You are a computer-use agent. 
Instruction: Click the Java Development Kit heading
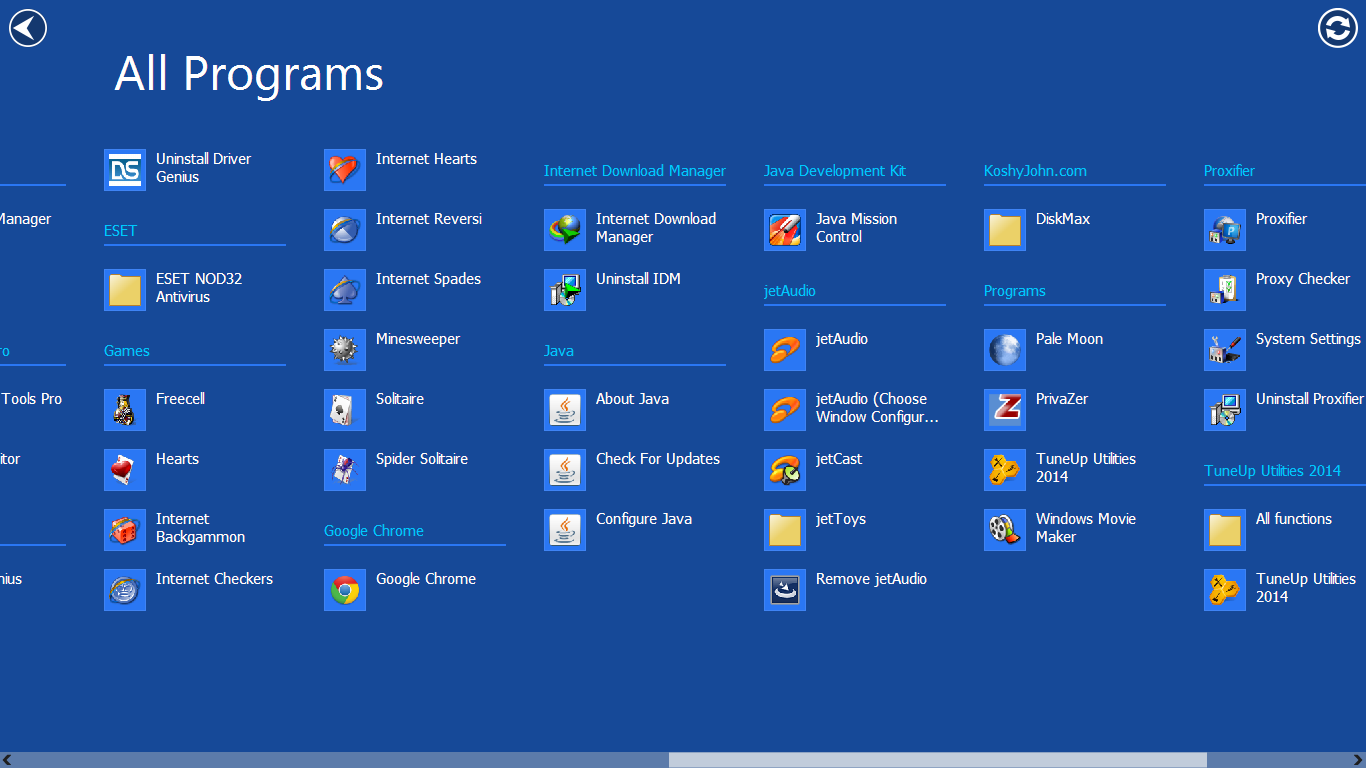point(835,171)
